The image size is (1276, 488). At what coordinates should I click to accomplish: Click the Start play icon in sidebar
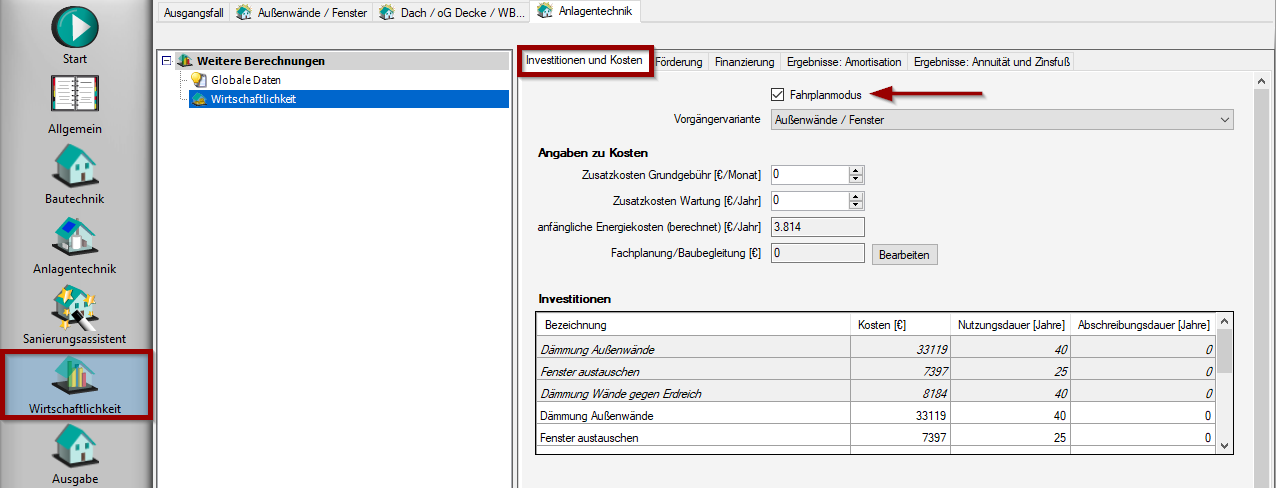pos(75,27)
